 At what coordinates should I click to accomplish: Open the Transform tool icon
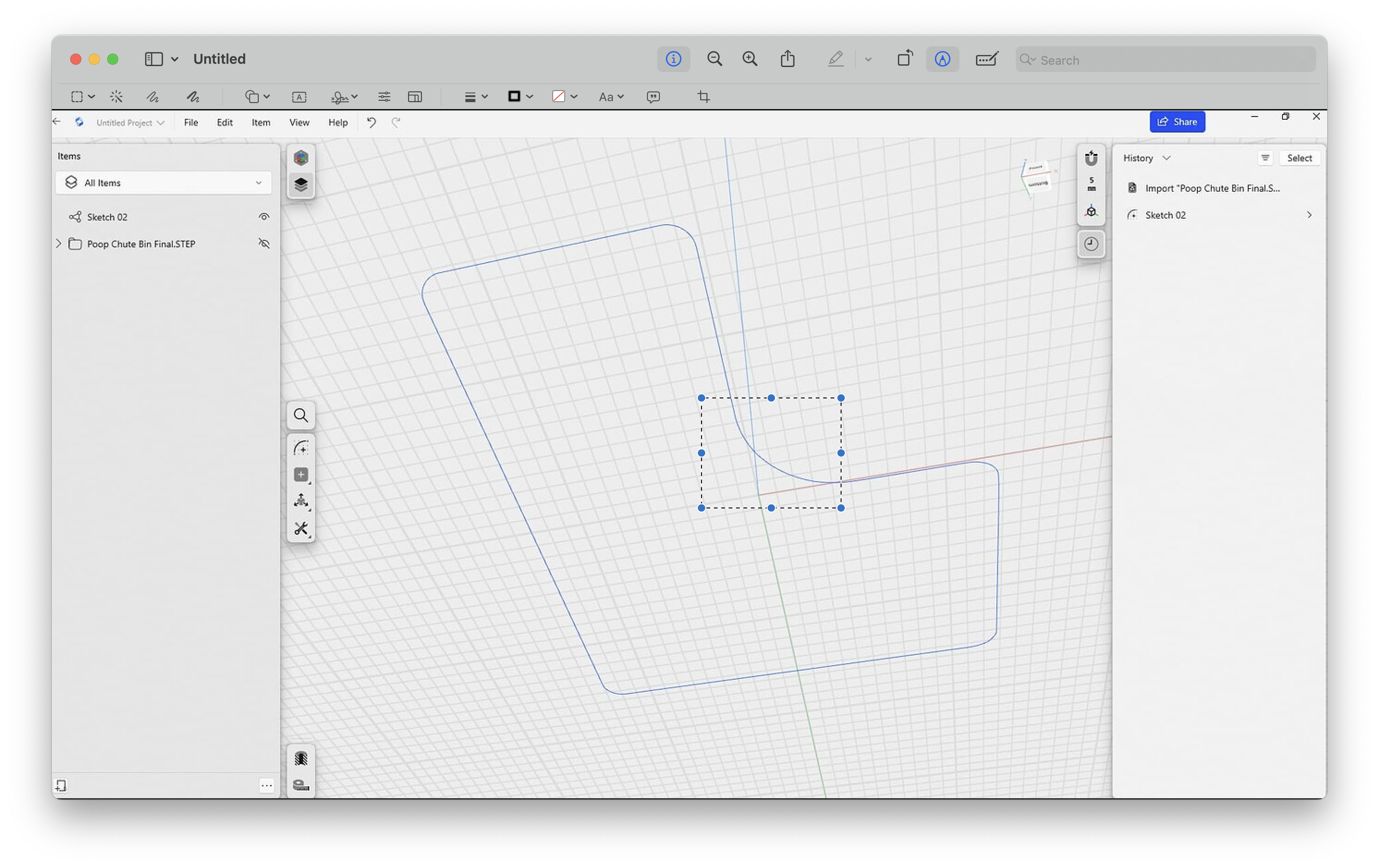coord(301,501)
